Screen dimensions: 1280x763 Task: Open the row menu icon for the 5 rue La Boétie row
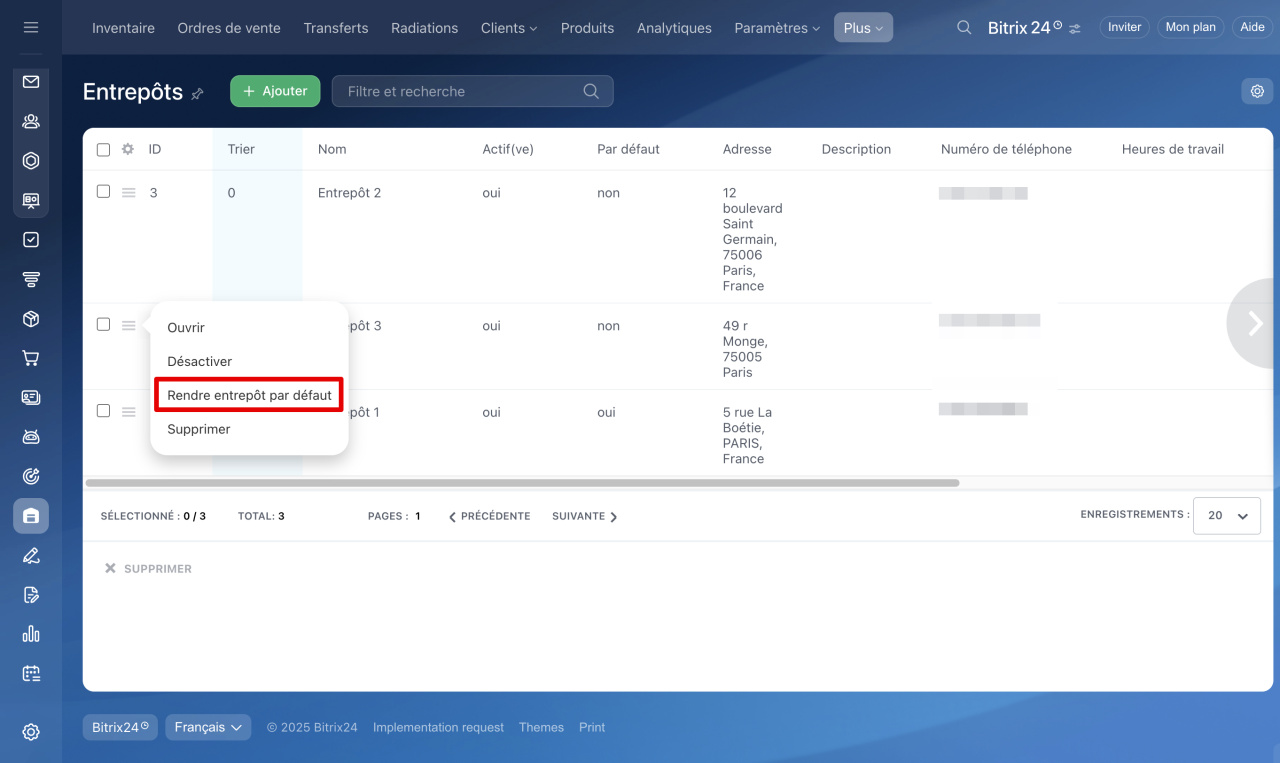click(x=129, y=411)
